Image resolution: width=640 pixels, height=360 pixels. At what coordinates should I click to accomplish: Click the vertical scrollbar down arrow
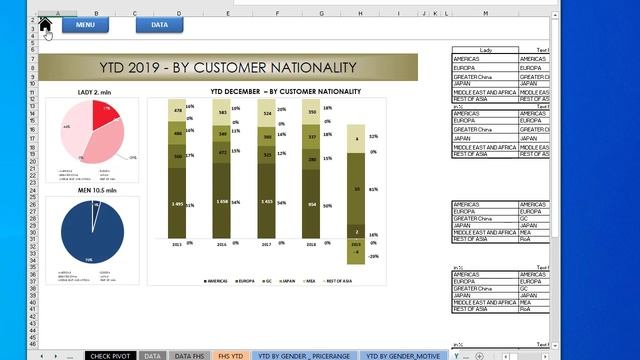pos(555,346)
